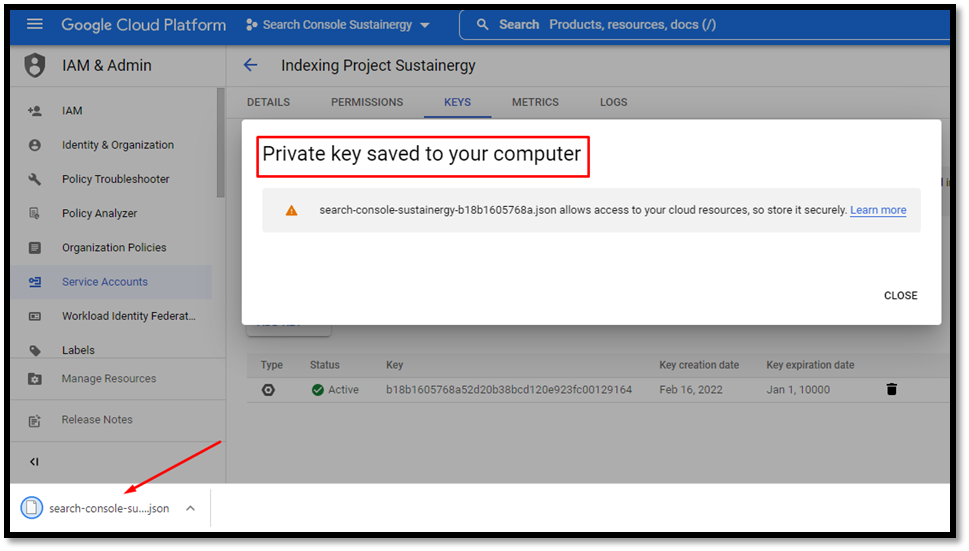Viewport: 969px width, 551px height.
Task: Click the IAM & Admin shield icon
Action: tap(35, 65)
